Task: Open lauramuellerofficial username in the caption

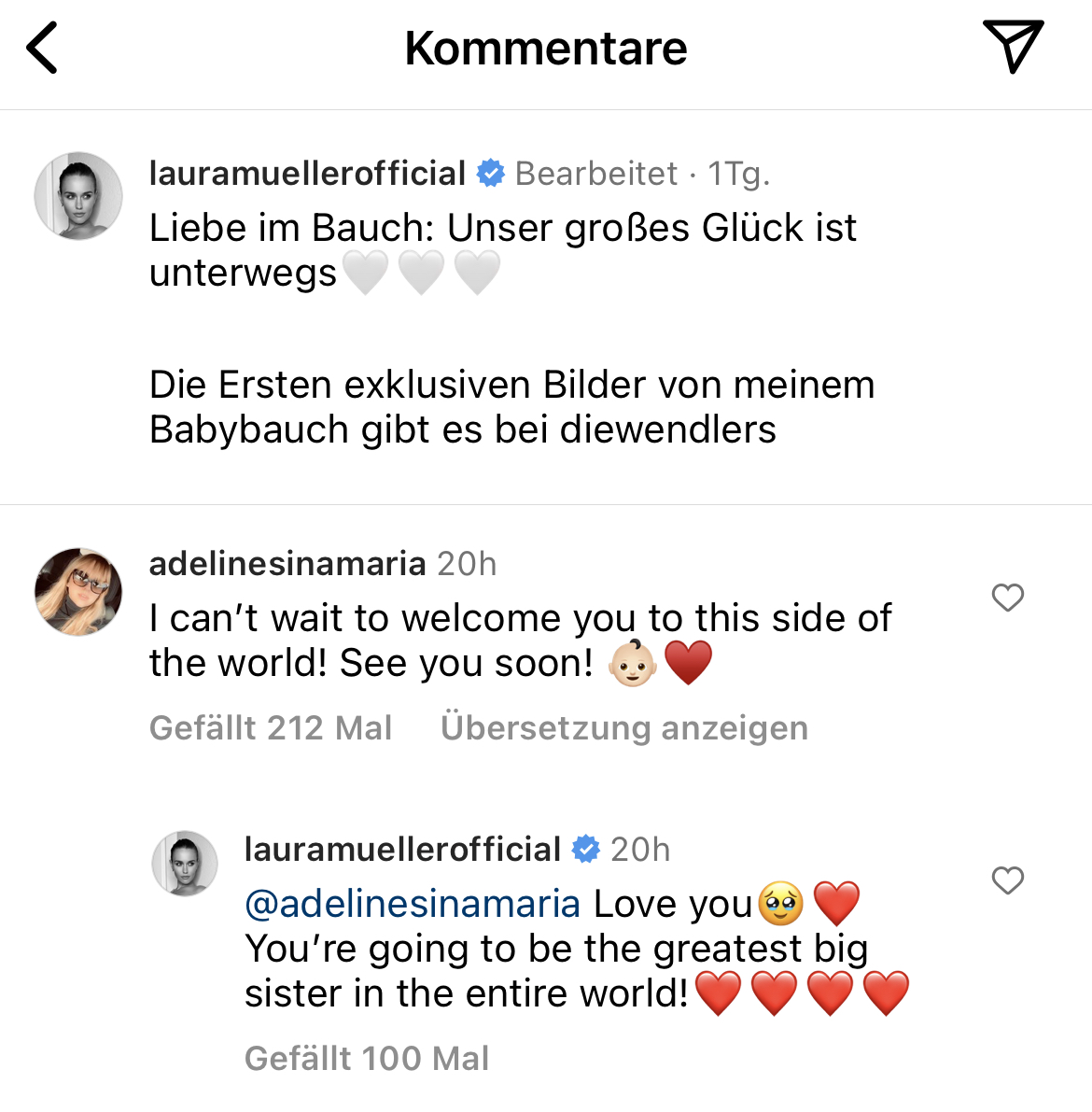Action: (307, 174)
